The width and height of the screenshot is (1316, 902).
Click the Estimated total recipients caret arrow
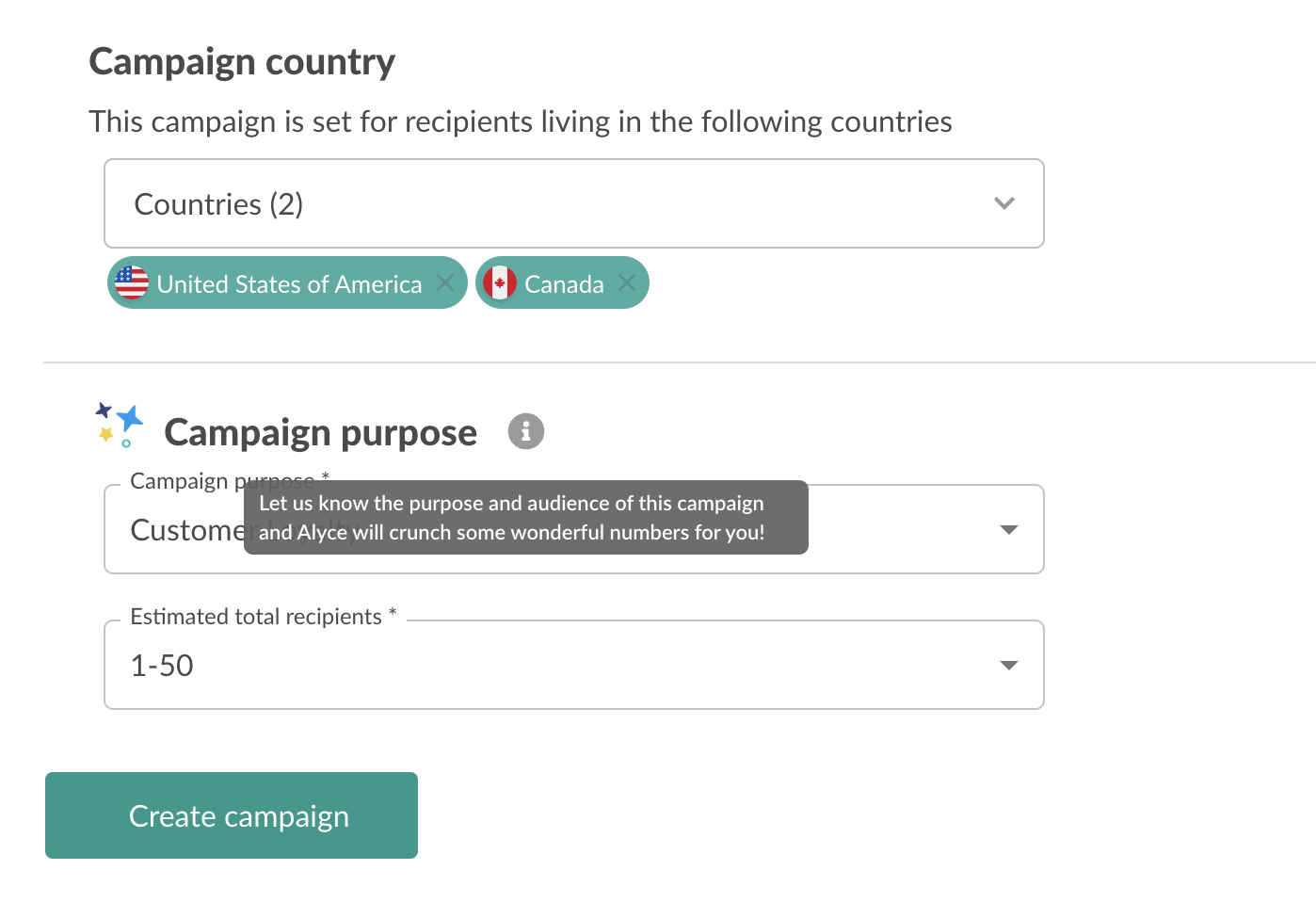click(1009, 666)
